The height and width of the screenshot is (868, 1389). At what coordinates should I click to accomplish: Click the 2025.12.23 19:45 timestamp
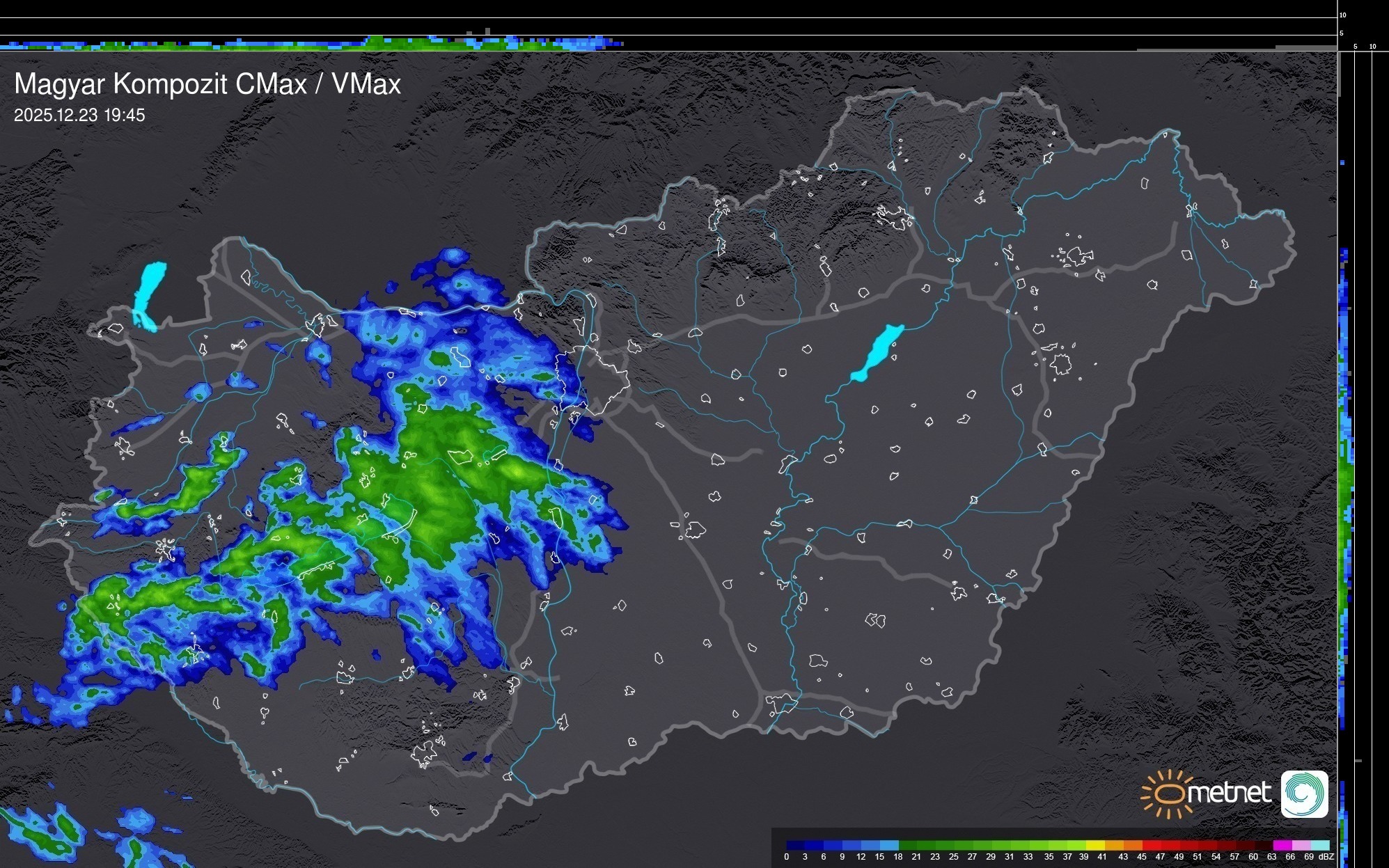[x=79, y=116]
